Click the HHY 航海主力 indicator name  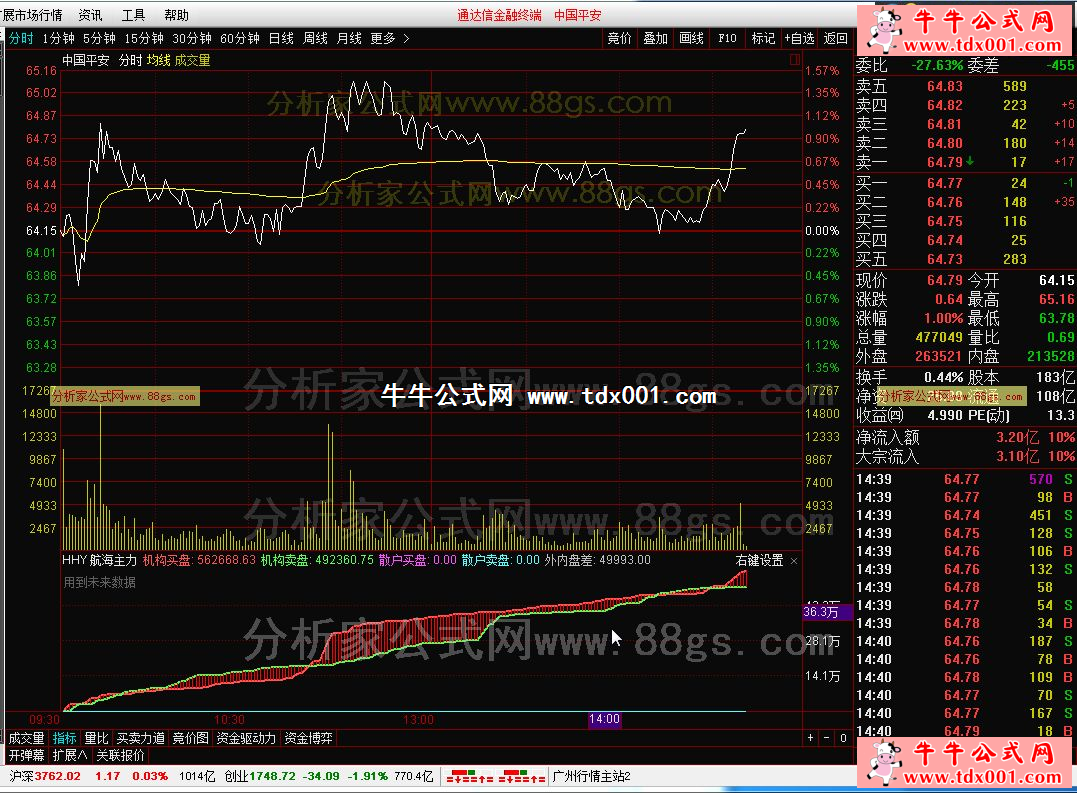(100, 560)
